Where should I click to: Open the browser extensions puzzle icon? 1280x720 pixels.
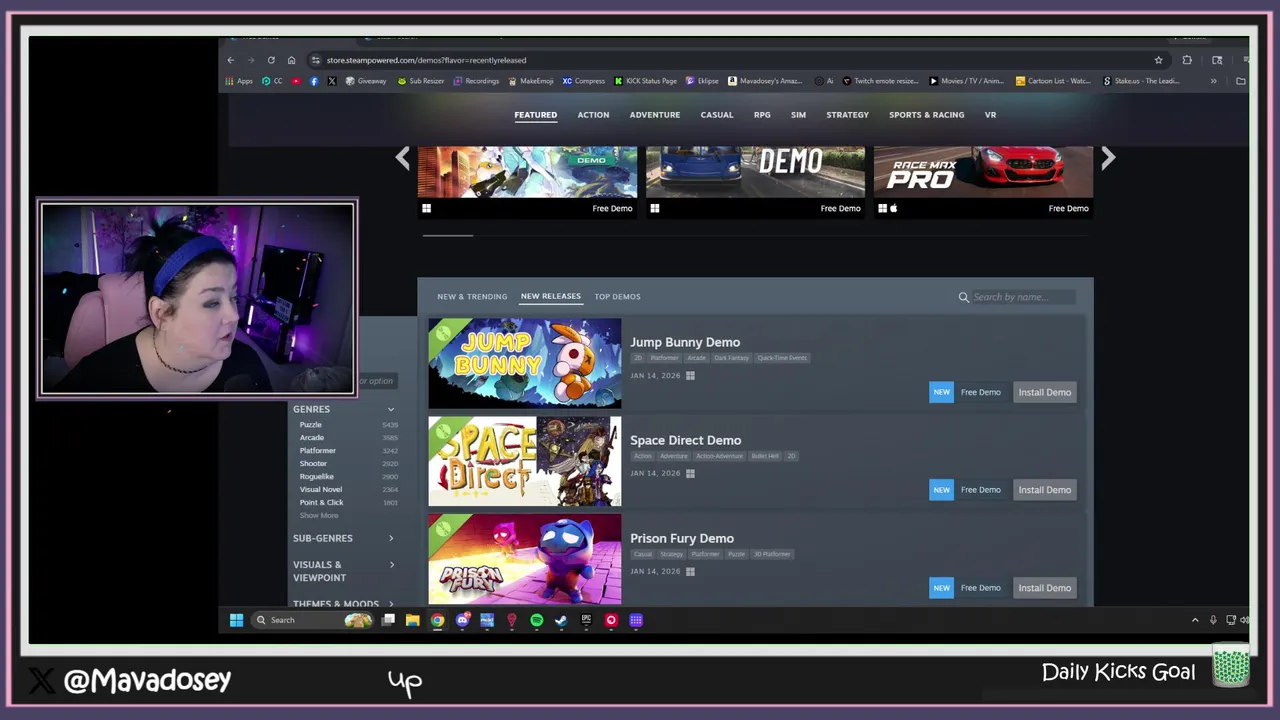[x=1187, y=60]
